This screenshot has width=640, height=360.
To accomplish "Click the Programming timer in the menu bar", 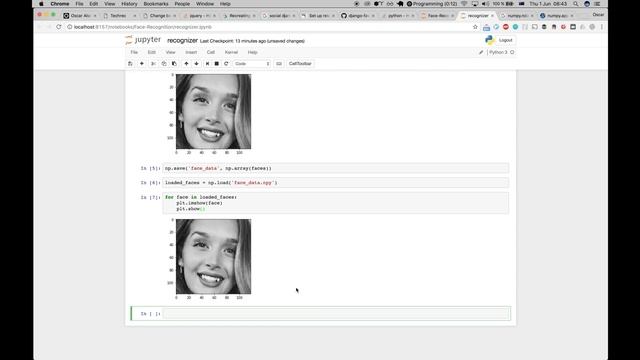I will coord(432,4).
